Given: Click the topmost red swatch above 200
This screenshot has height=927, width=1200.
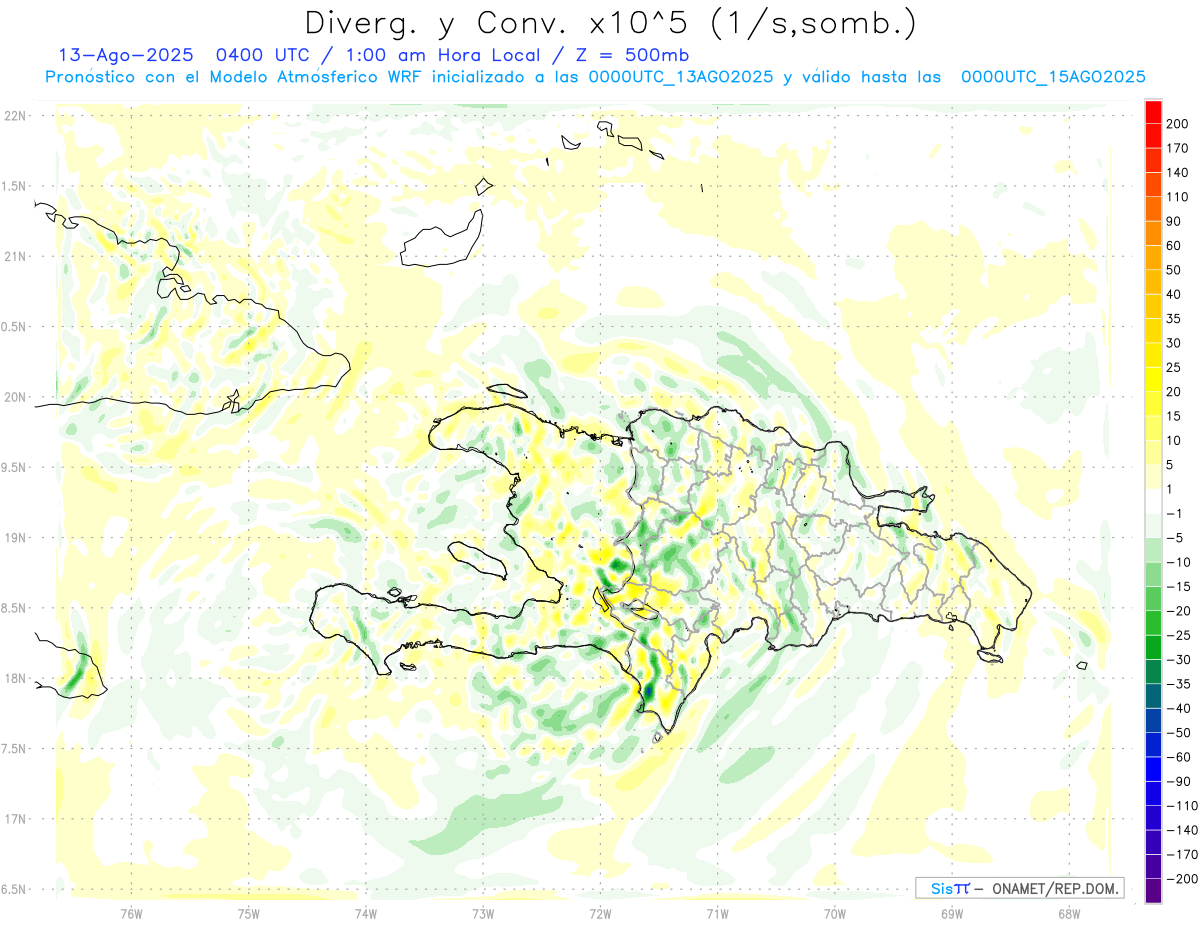Looking at the screenshot, I should [x=1153, y=112].
